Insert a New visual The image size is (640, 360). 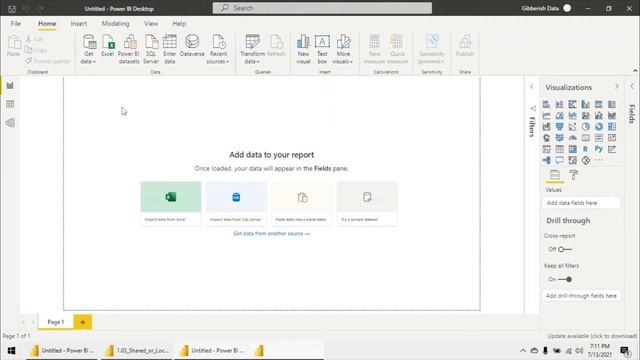303,49
